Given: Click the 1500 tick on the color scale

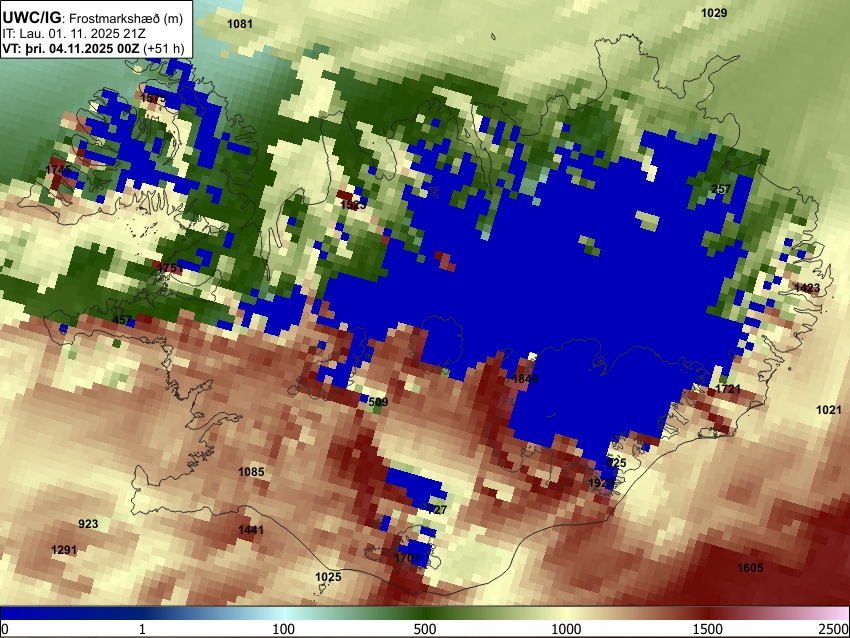Looking at the screenshot, I should tap(708, 629).
